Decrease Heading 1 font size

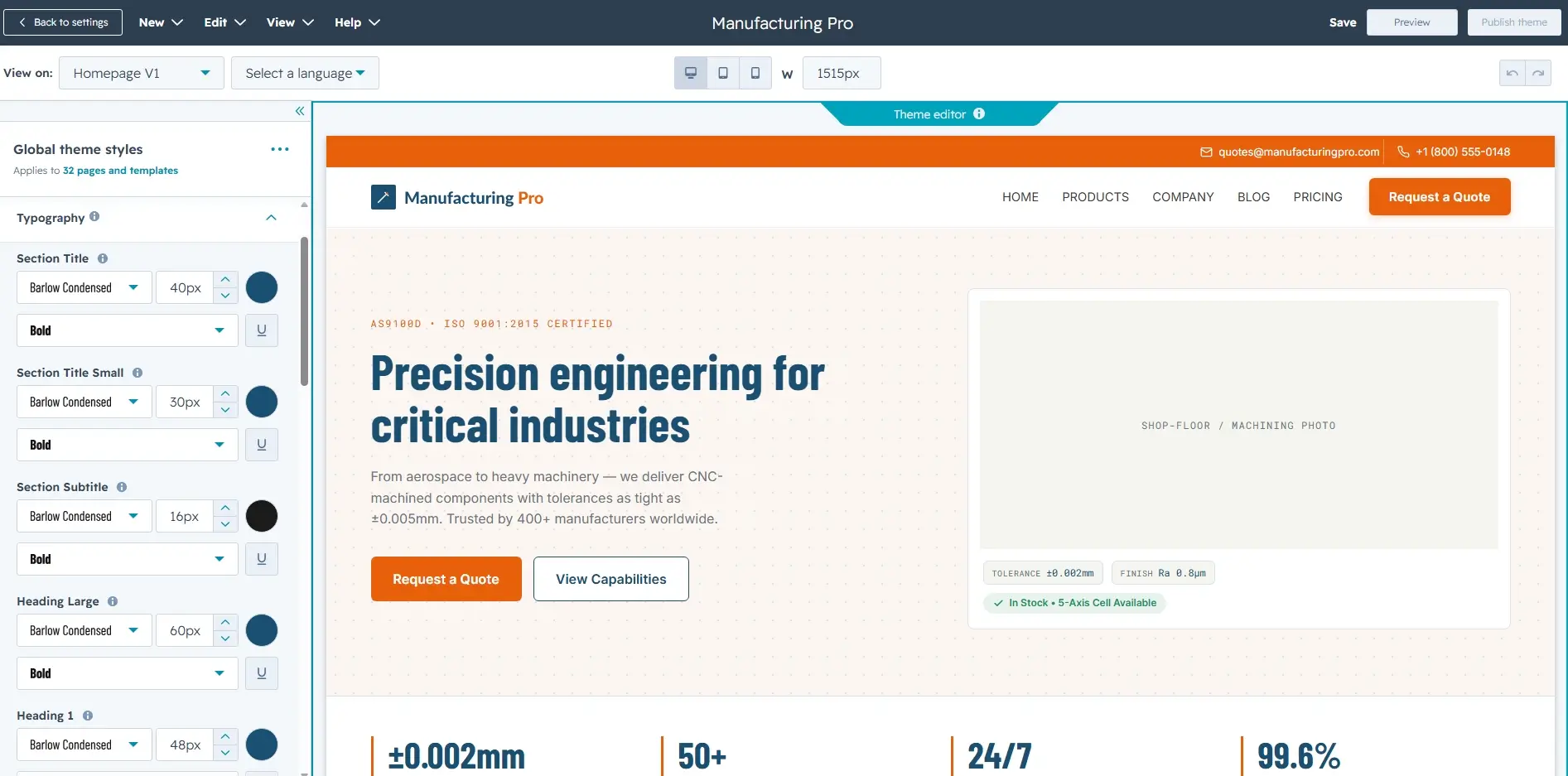click(225, 753)
